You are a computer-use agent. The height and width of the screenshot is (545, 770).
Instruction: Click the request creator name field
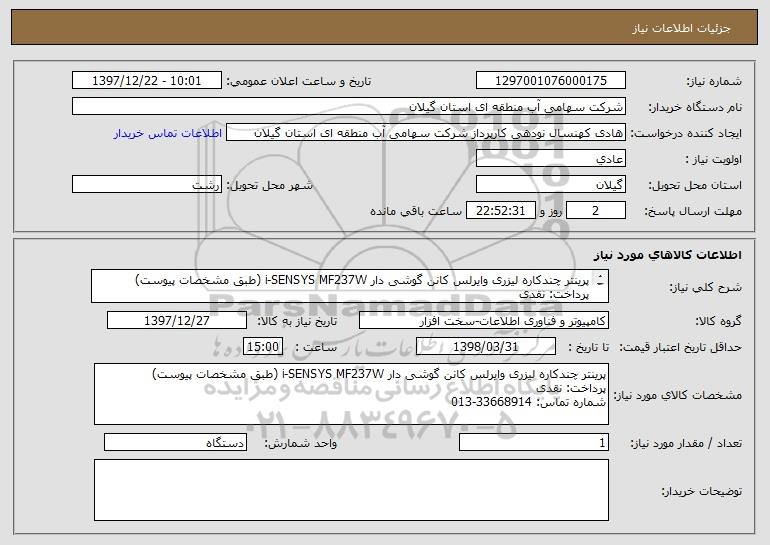tap(426, 132)
